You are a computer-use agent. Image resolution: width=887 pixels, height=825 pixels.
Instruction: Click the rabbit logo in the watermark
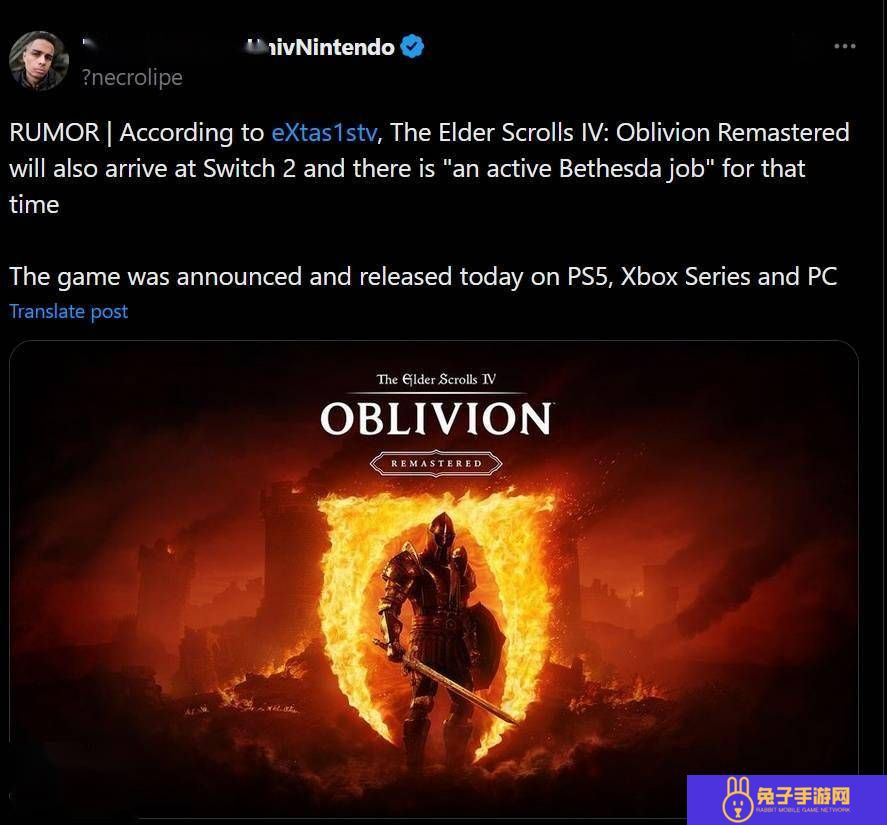pos(738,799)
